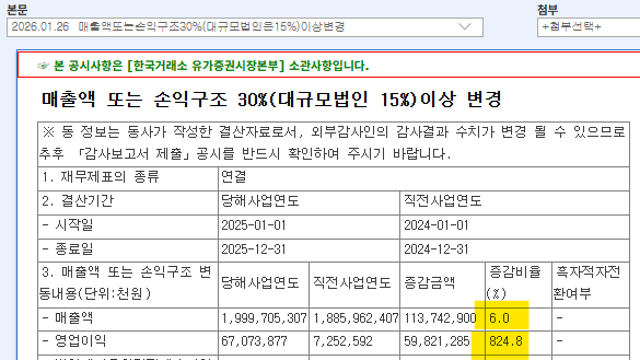Click the 감사보고서 제출 notice paragraph

coord(333,143)
